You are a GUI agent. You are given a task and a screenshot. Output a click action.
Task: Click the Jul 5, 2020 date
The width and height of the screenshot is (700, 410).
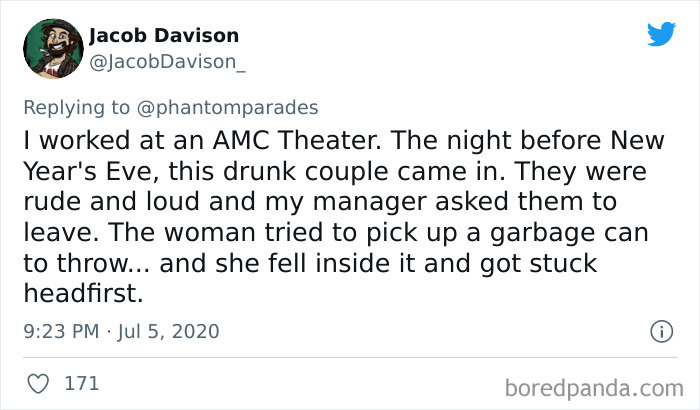[x=166, y=331]
